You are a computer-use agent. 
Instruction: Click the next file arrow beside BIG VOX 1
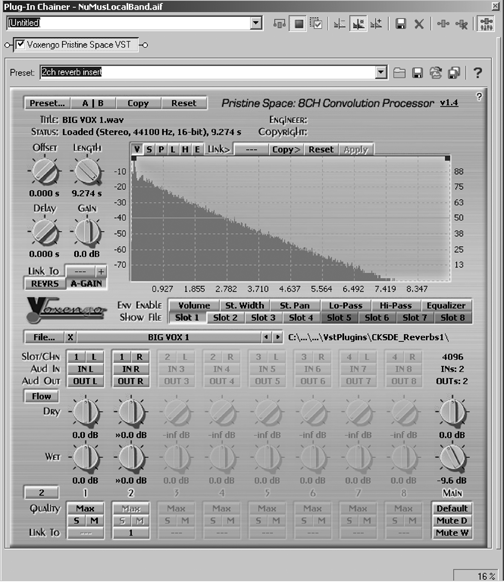277,337
